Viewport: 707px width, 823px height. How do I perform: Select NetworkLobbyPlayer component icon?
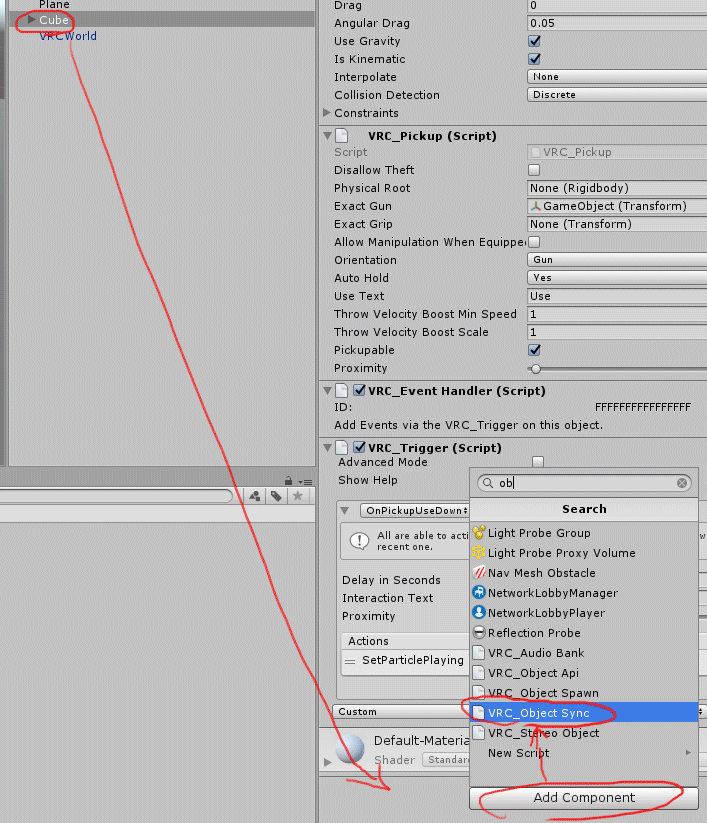click(478, 613)
